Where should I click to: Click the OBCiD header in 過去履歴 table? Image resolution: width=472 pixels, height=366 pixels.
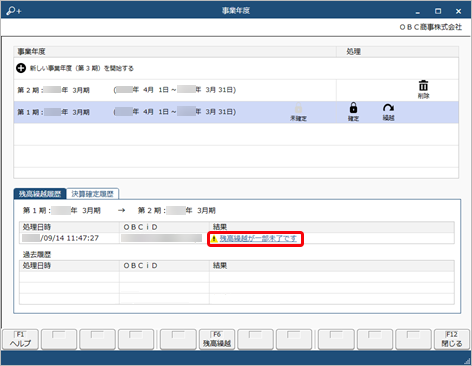pyautogui.click(x=164, y=266)
